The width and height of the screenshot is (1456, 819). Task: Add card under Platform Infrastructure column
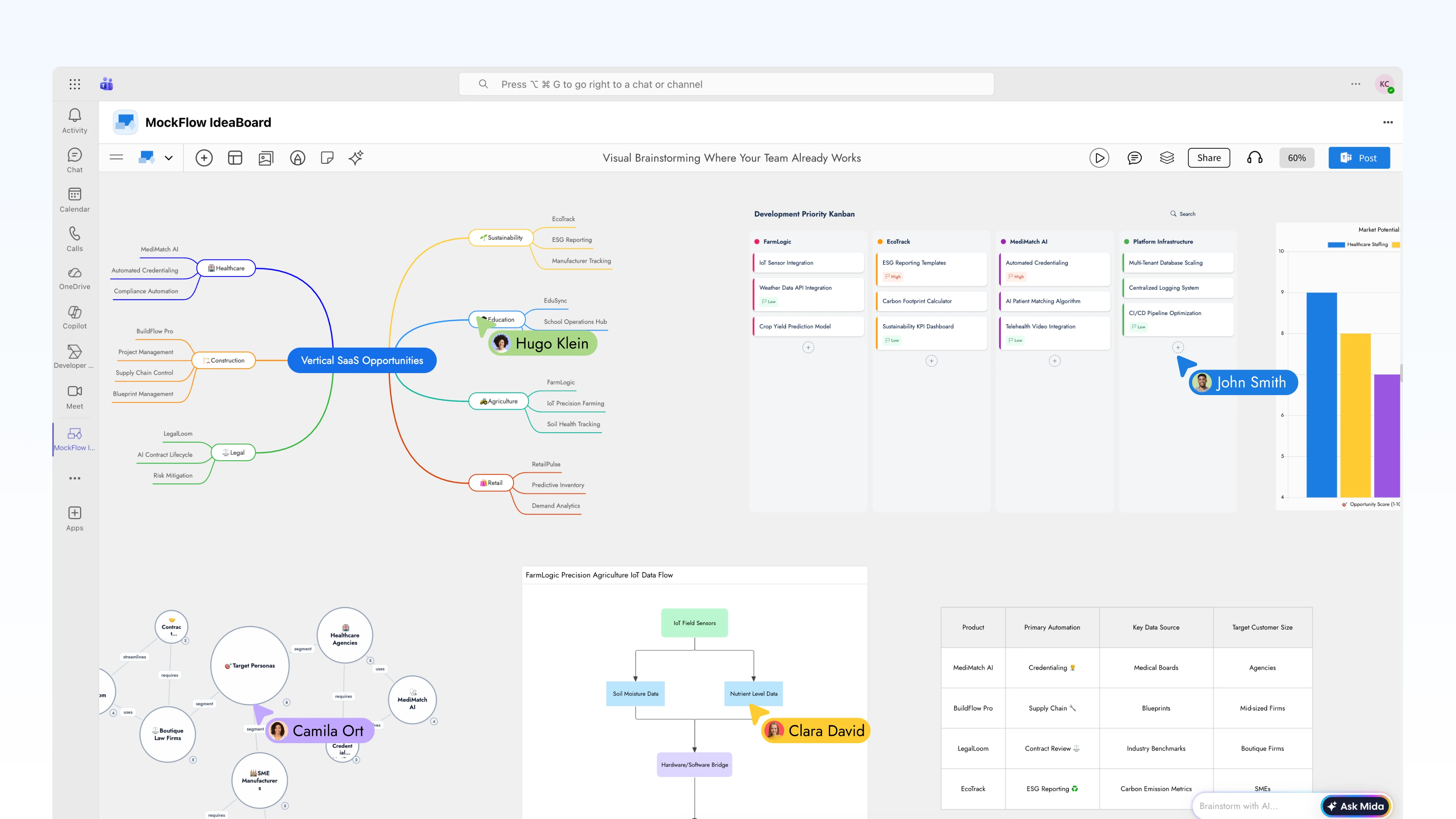pyautogui.click(x=1178, y=348)
